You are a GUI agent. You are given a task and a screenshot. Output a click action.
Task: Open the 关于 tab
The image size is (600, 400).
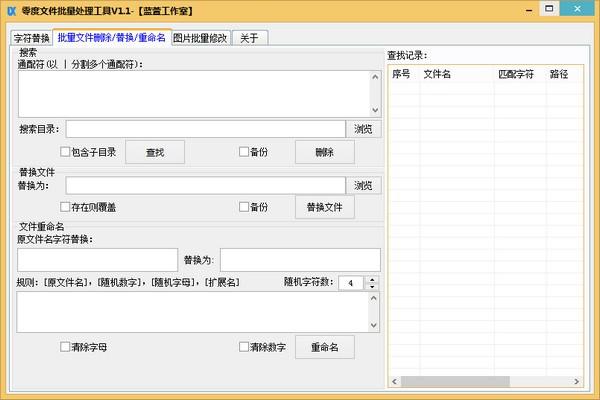pyautogui.click(x=249, y=39)
